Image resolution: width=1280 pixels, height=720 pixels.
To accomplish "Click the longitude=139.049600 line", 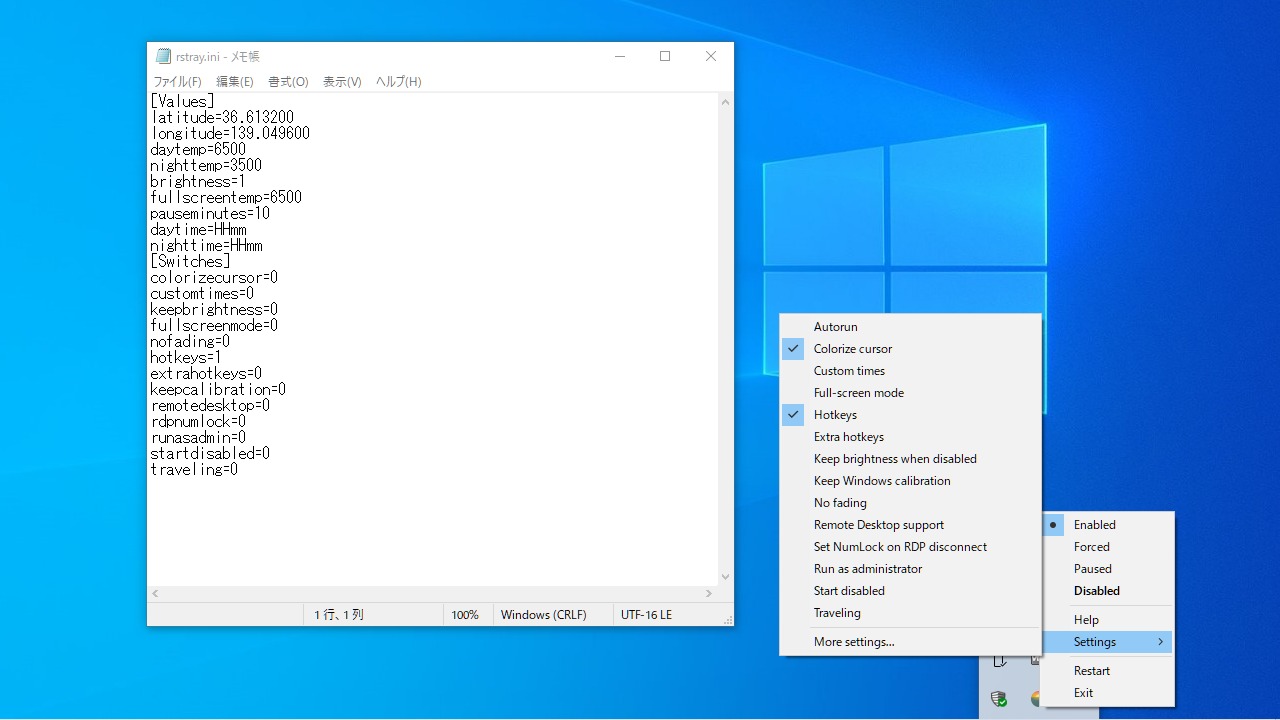I will (230, 134).
